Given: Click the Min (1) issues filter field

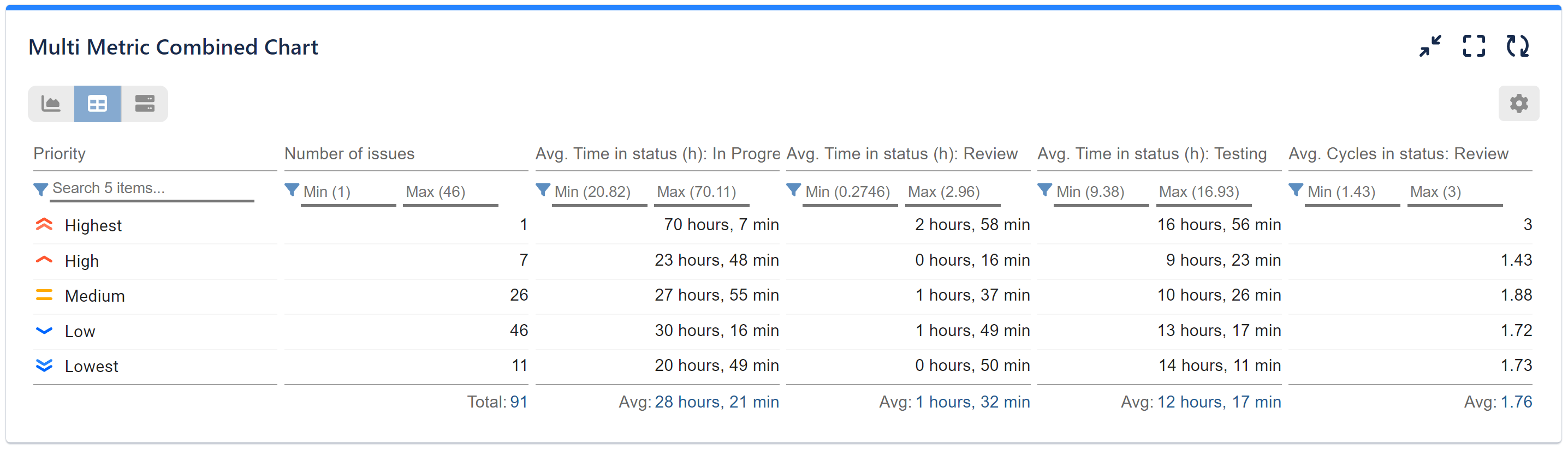Looking at the screenshot, I should pyautogui.click(x=348, y=192).
